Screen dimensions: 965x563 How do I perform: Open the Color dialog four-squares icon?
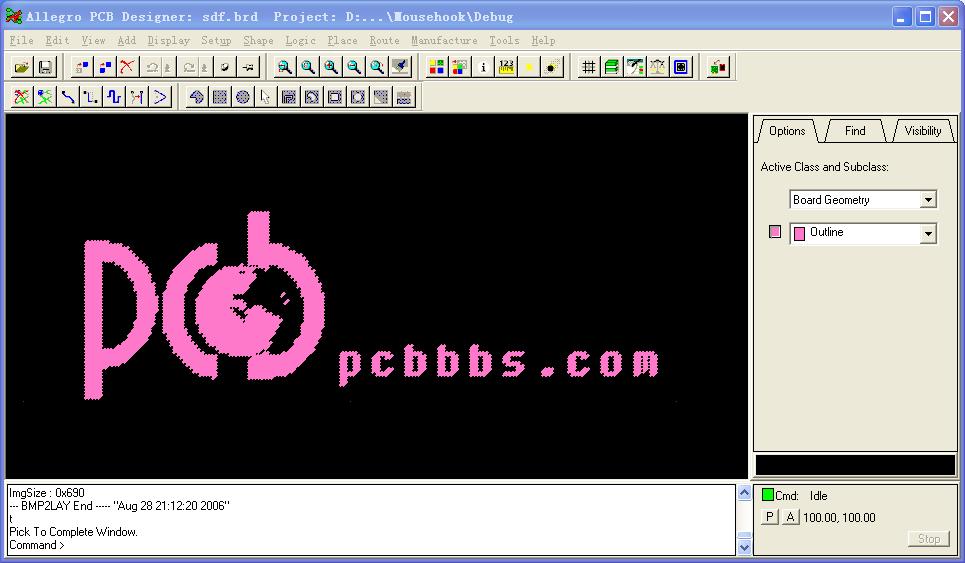tap(436, 66)
